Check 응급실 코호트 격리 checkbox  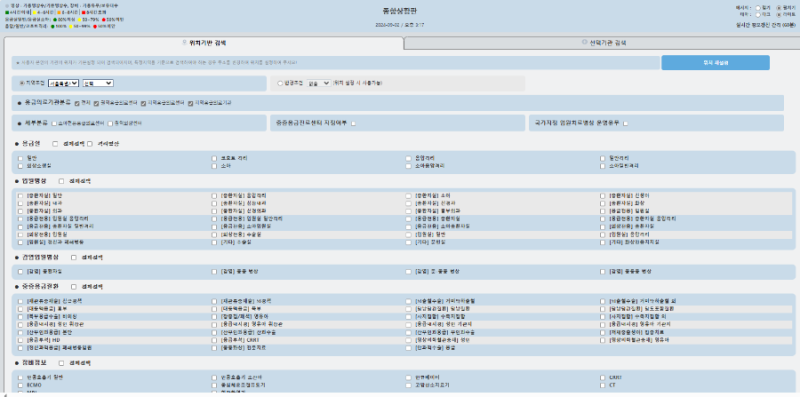(x=215, y=159)
